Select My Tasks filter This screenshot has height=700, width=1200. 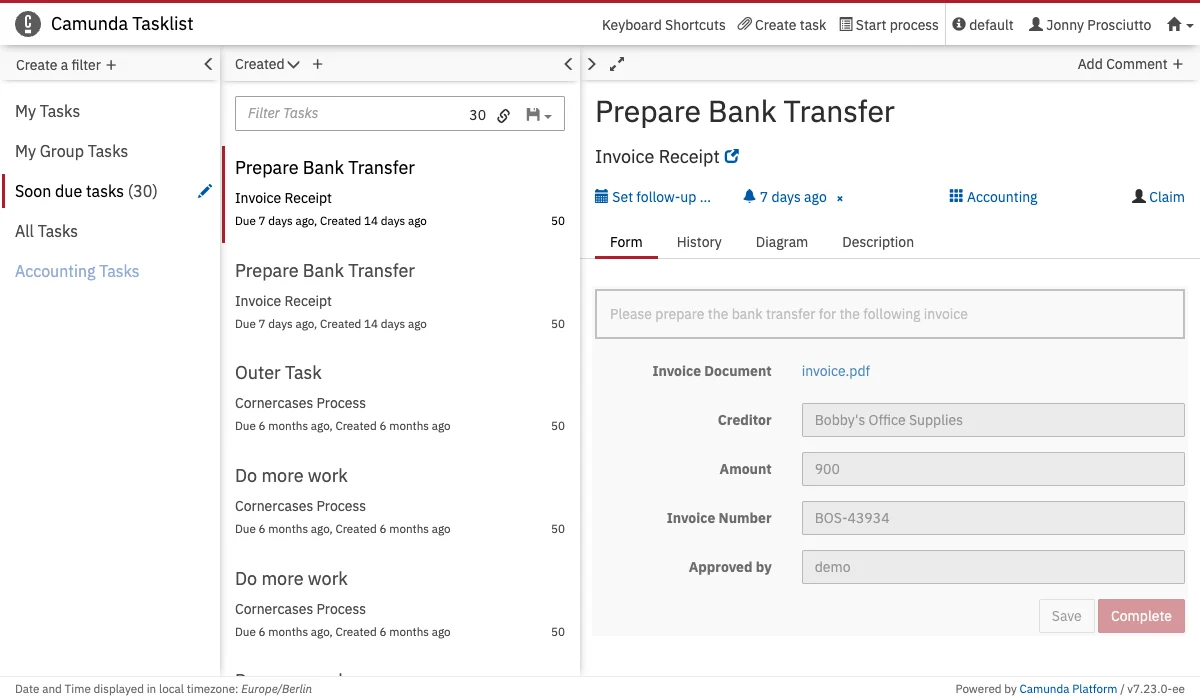point(47,111)
